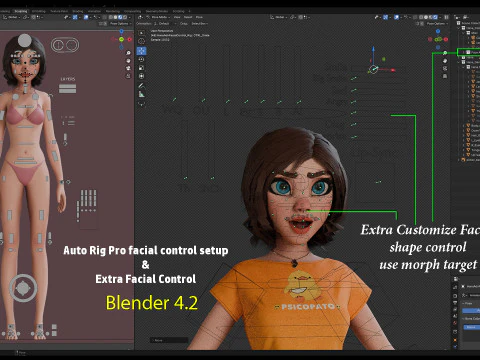Open Global orientation dropdown in picker viewport
The image size is (480, 360).
(11, 17)
